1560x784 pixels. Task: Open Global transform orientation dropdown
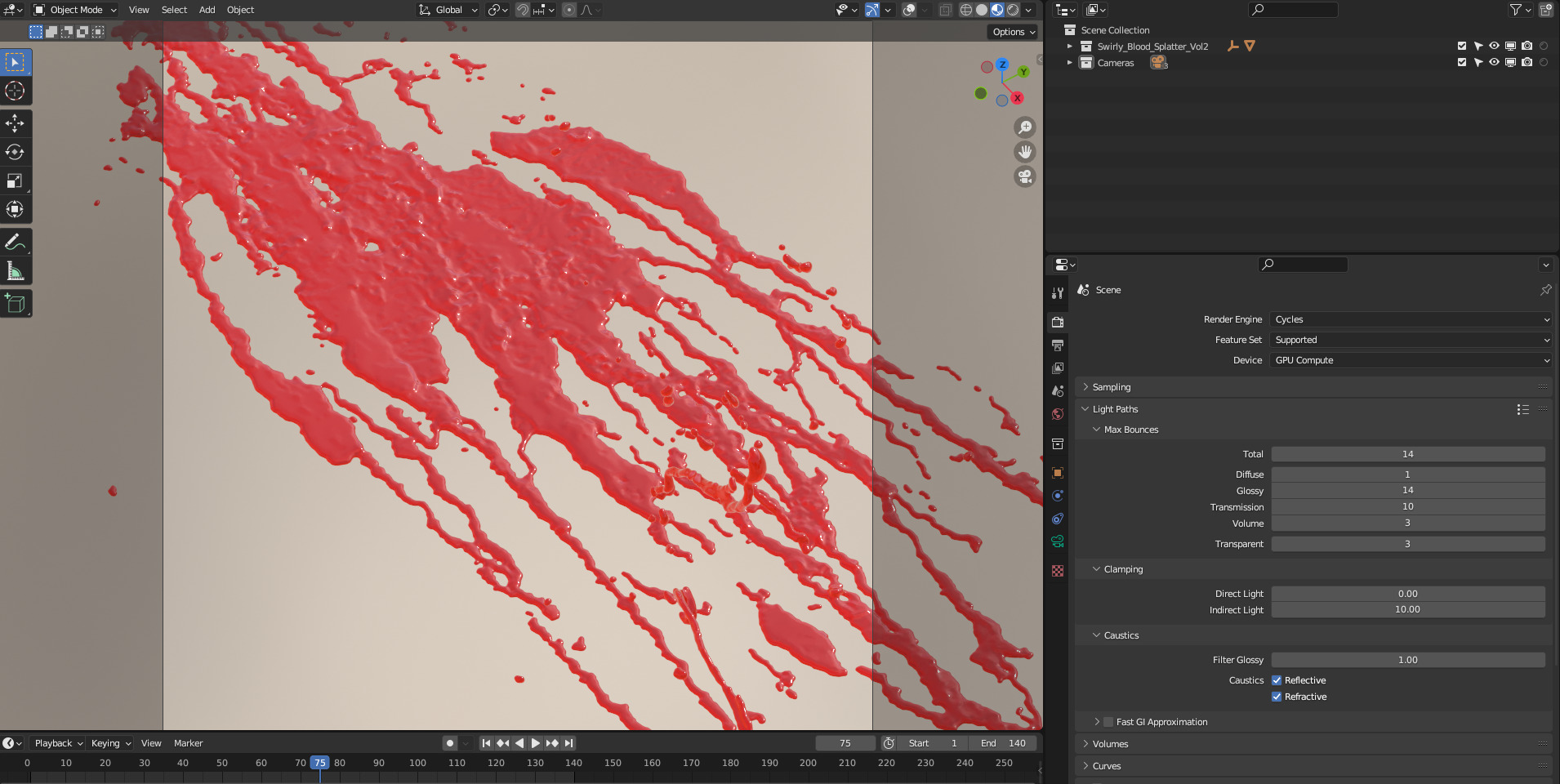[448, 10]
